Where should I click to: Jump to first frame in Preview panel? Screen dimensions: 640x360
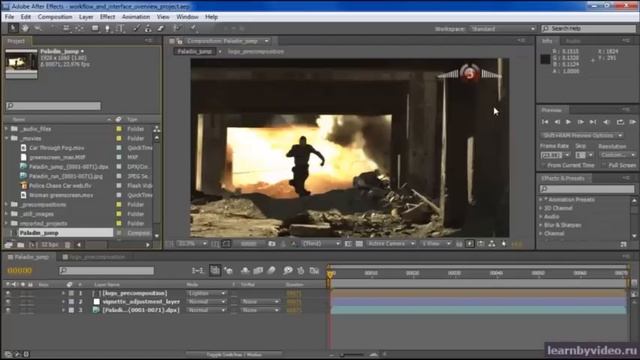[545, 122]
